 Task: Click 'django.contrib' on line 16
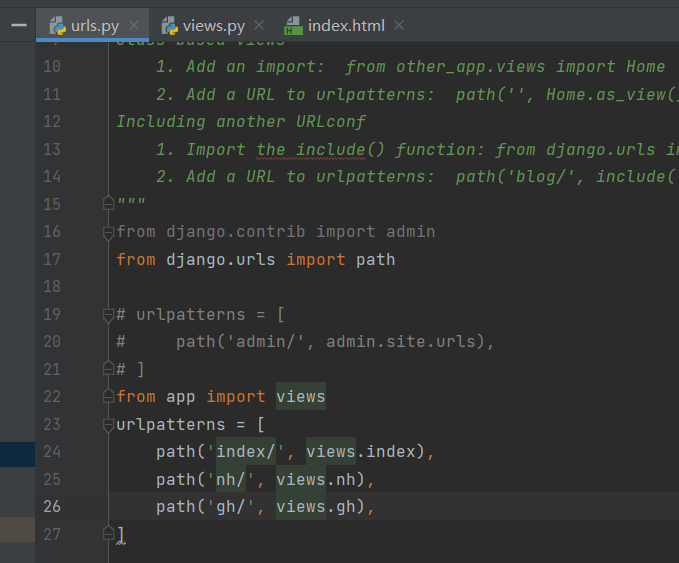236,232
